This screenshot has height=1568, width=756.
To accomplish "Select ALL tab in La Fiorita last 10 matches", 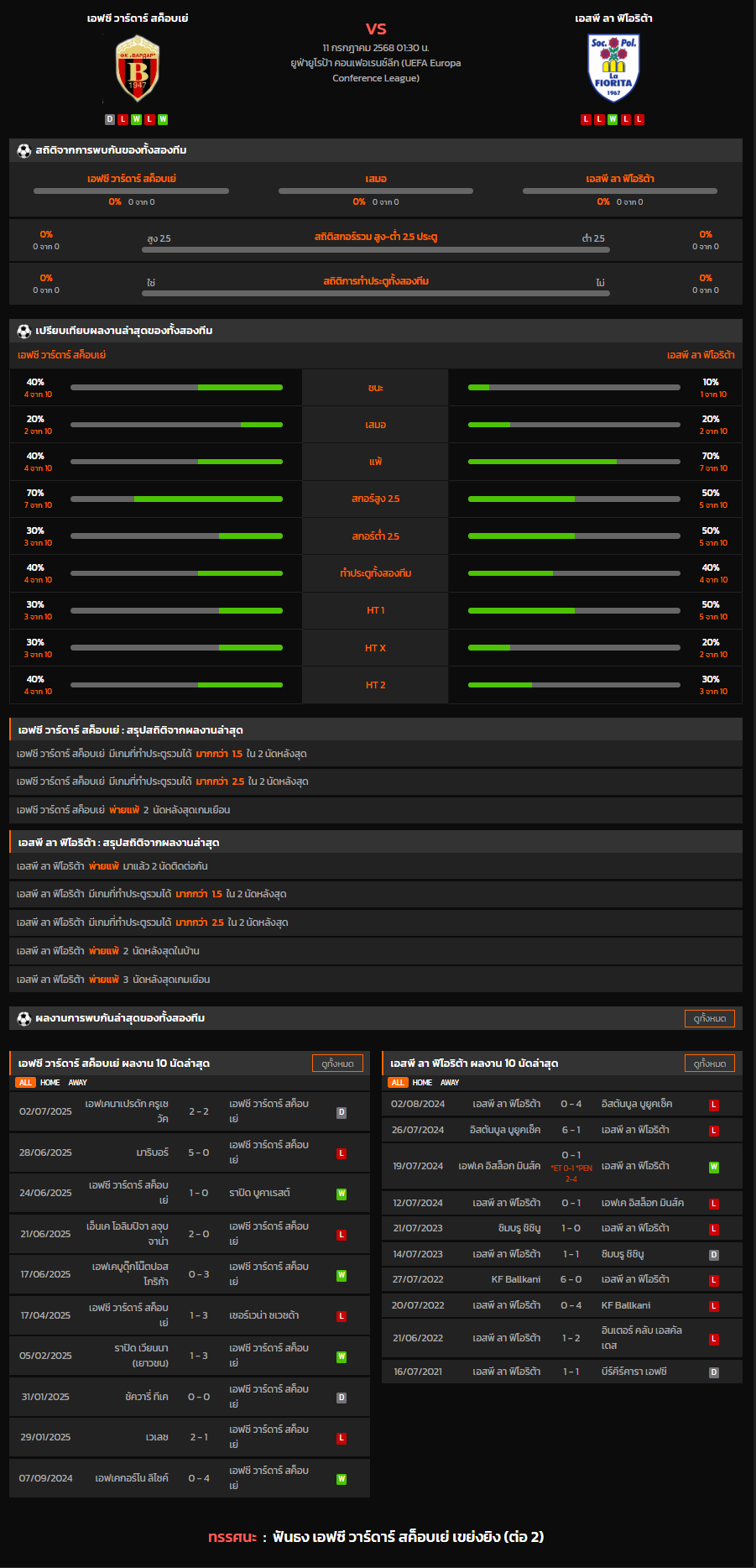I will 398,1083.
